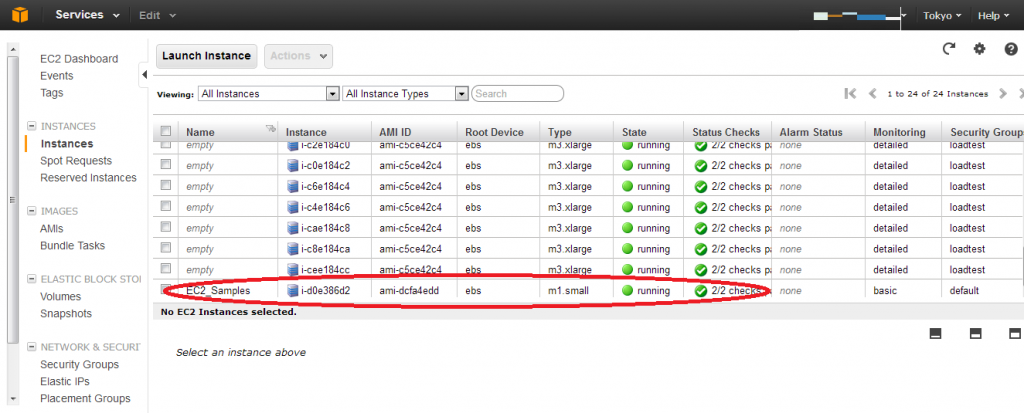Viewport: 1024px width, 413px height.
Task: Click green running icon for i-cee184cc
Action: 628,270
